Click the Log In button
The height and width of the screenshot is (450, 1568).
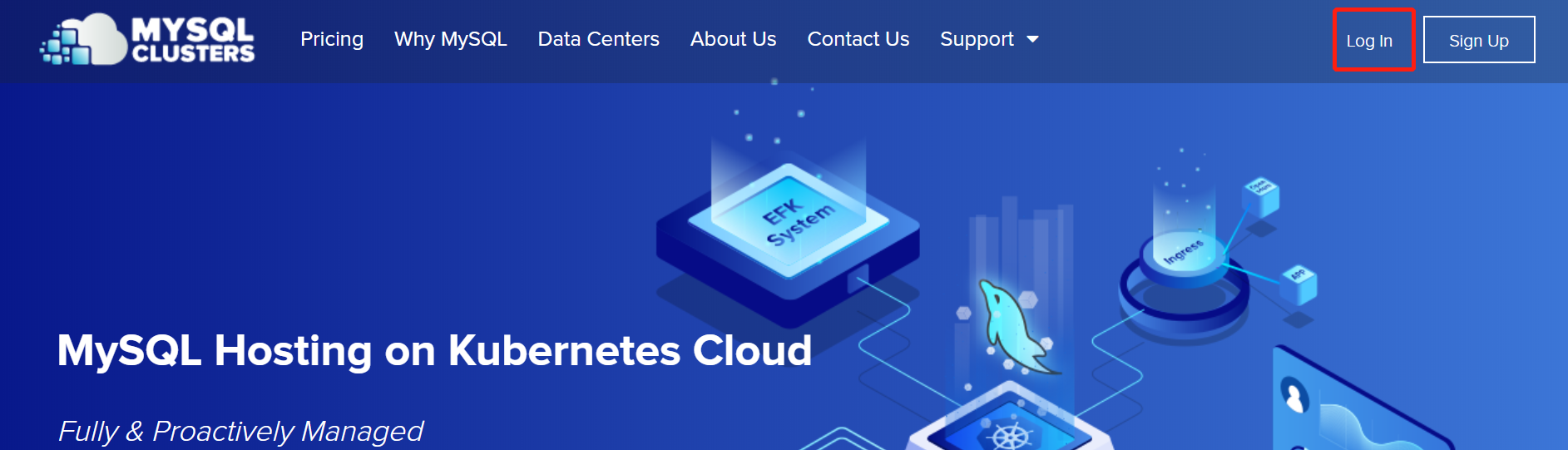[x=1370, y=40]
